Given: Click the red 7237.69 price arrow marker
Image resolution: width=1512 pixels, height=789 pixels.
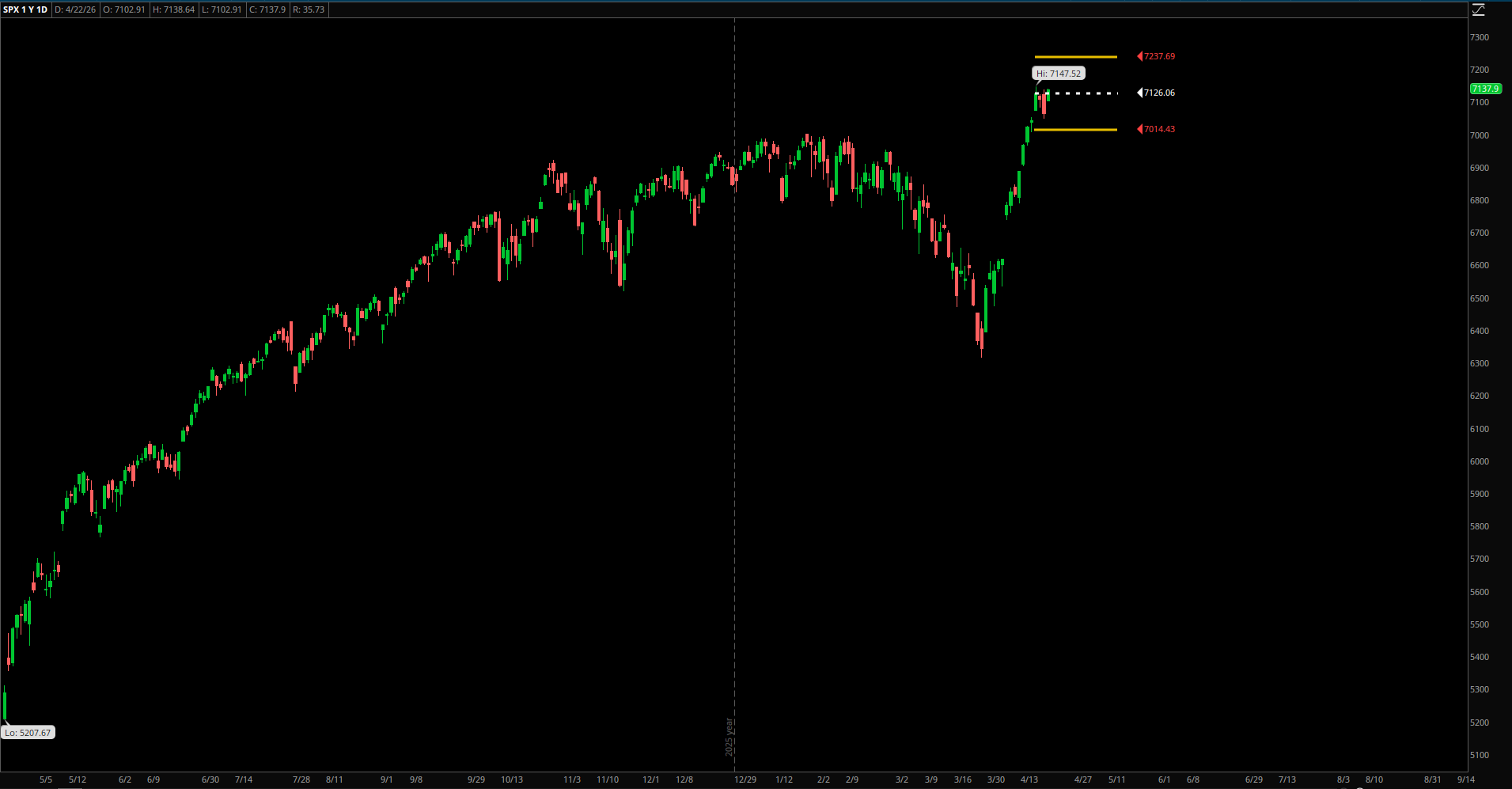Looking at the screenshot, I should [1156, 55].
